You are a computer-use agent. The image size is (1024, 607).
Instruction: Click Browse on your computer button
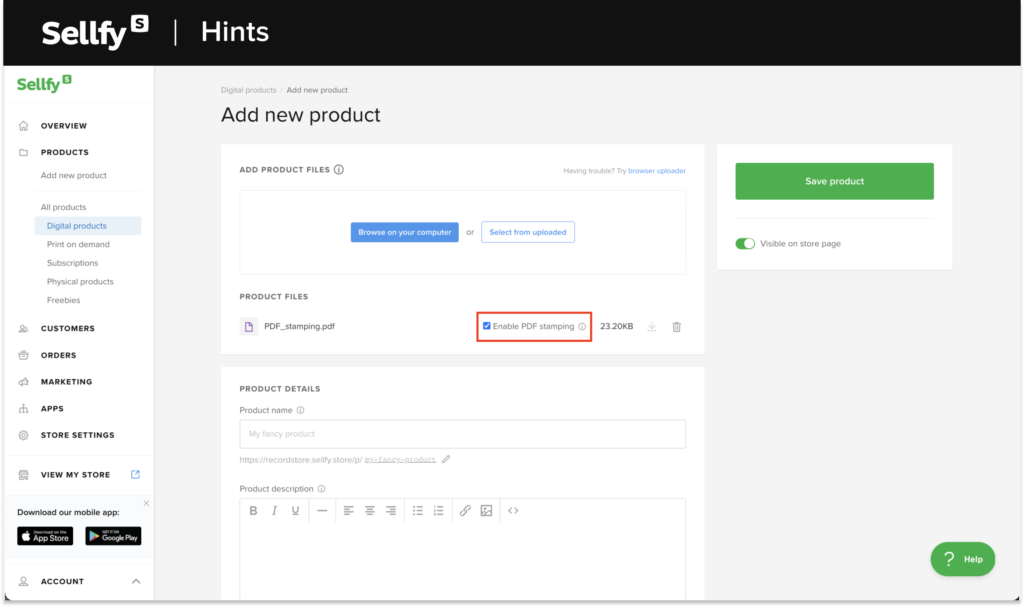point(404,232)
